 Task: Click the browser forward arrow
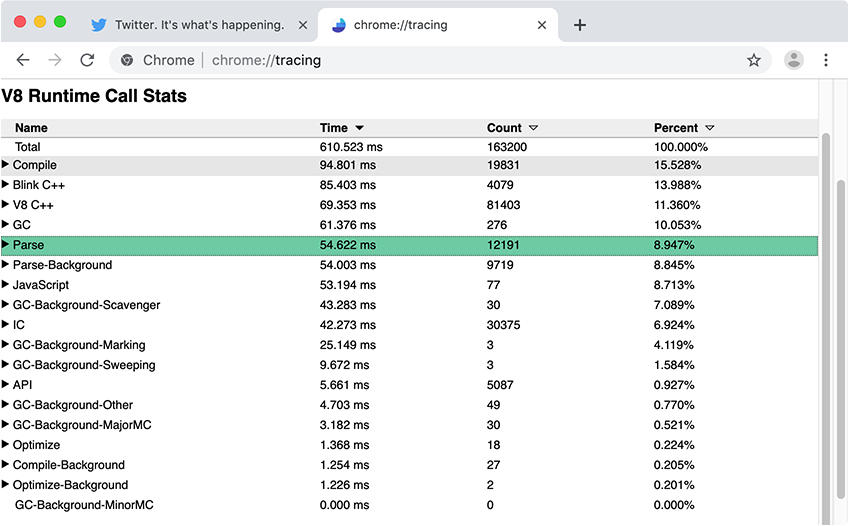coord(55,60)
